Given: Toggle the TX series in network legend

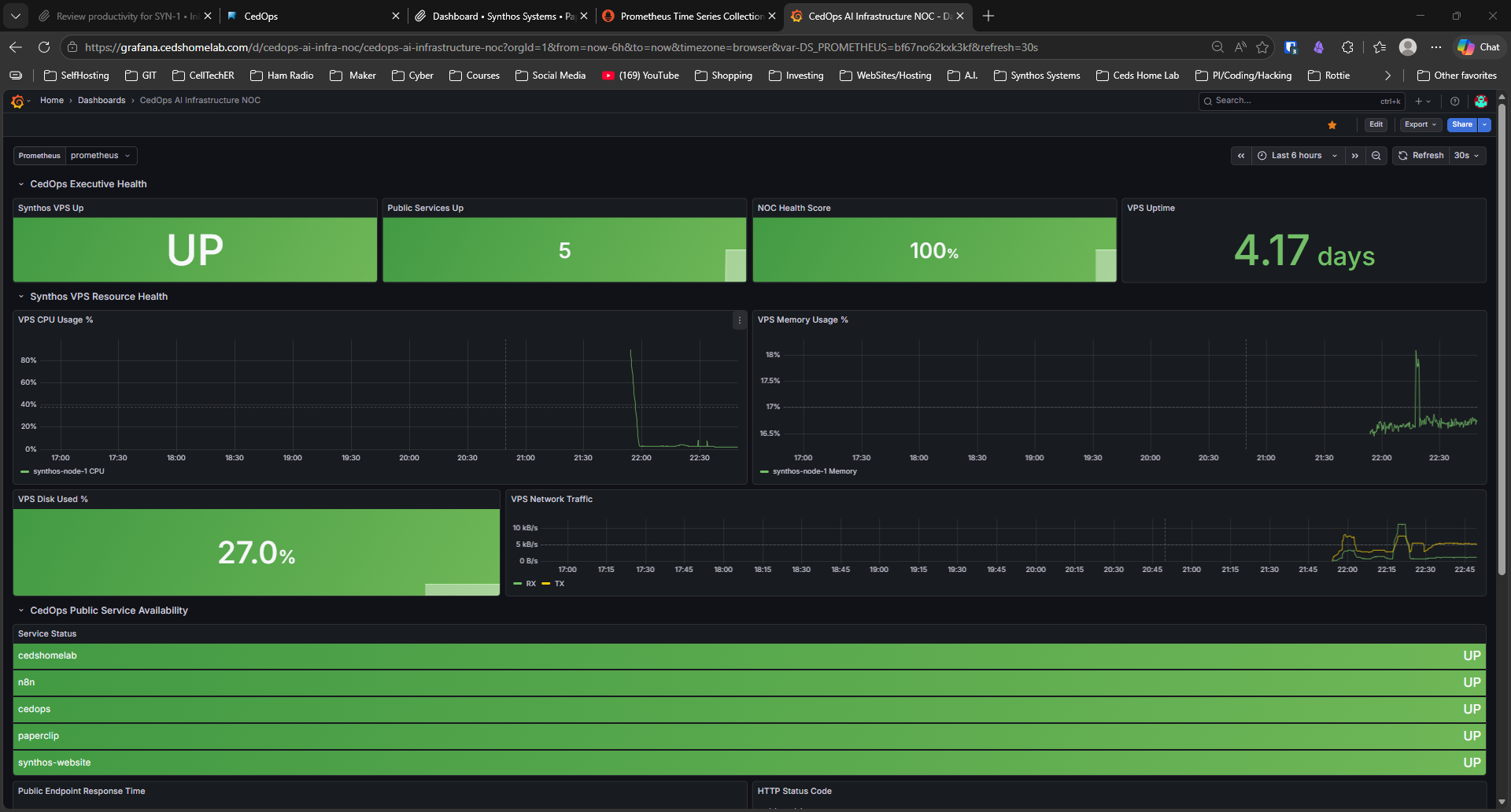Looking at the screenshot, I should tap(560, 584).
